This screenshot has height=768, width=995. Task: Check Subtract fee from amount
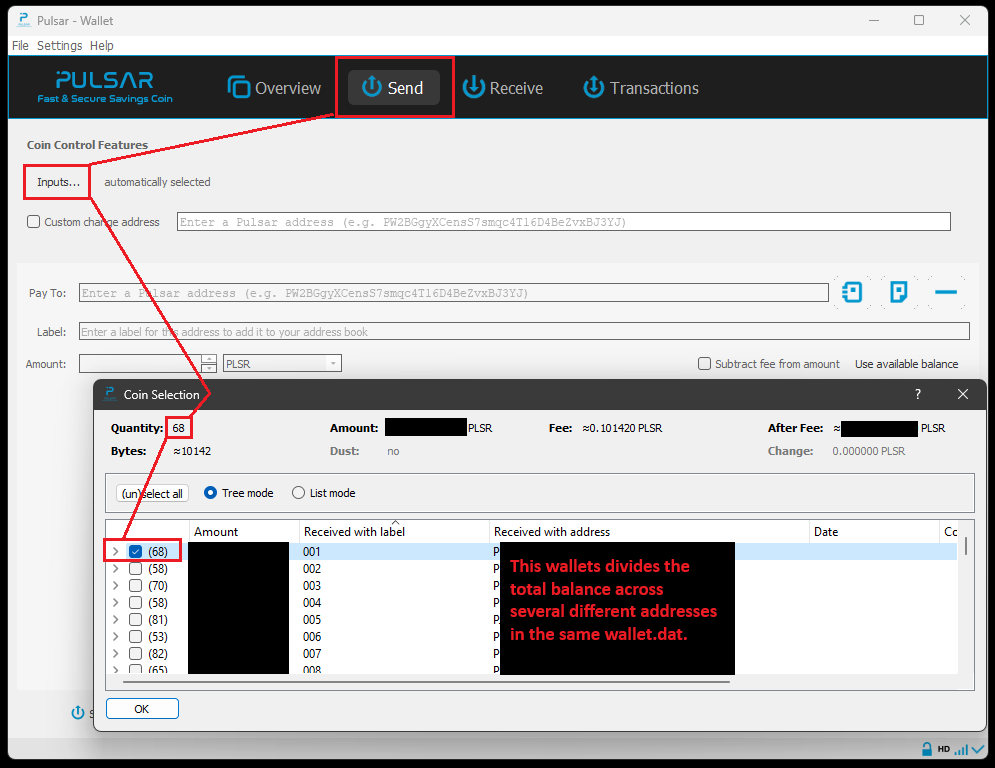(704, 364)
